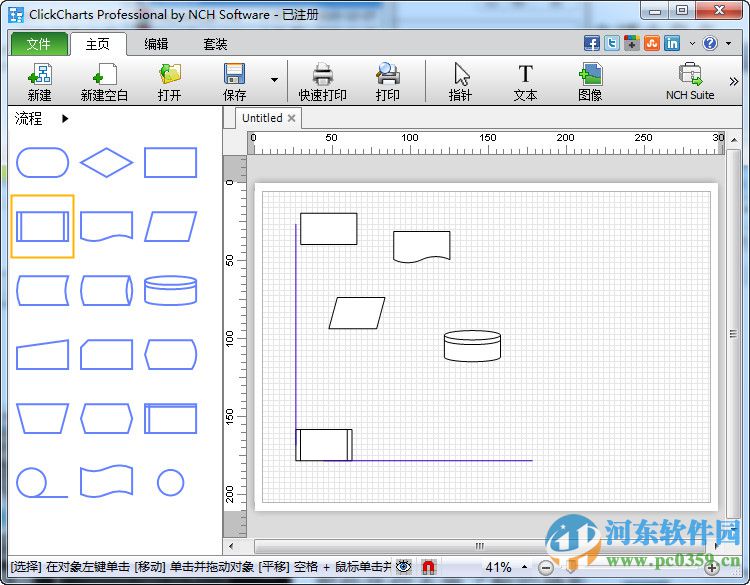Select the diamond decision shape in the palette

[106, 163]
